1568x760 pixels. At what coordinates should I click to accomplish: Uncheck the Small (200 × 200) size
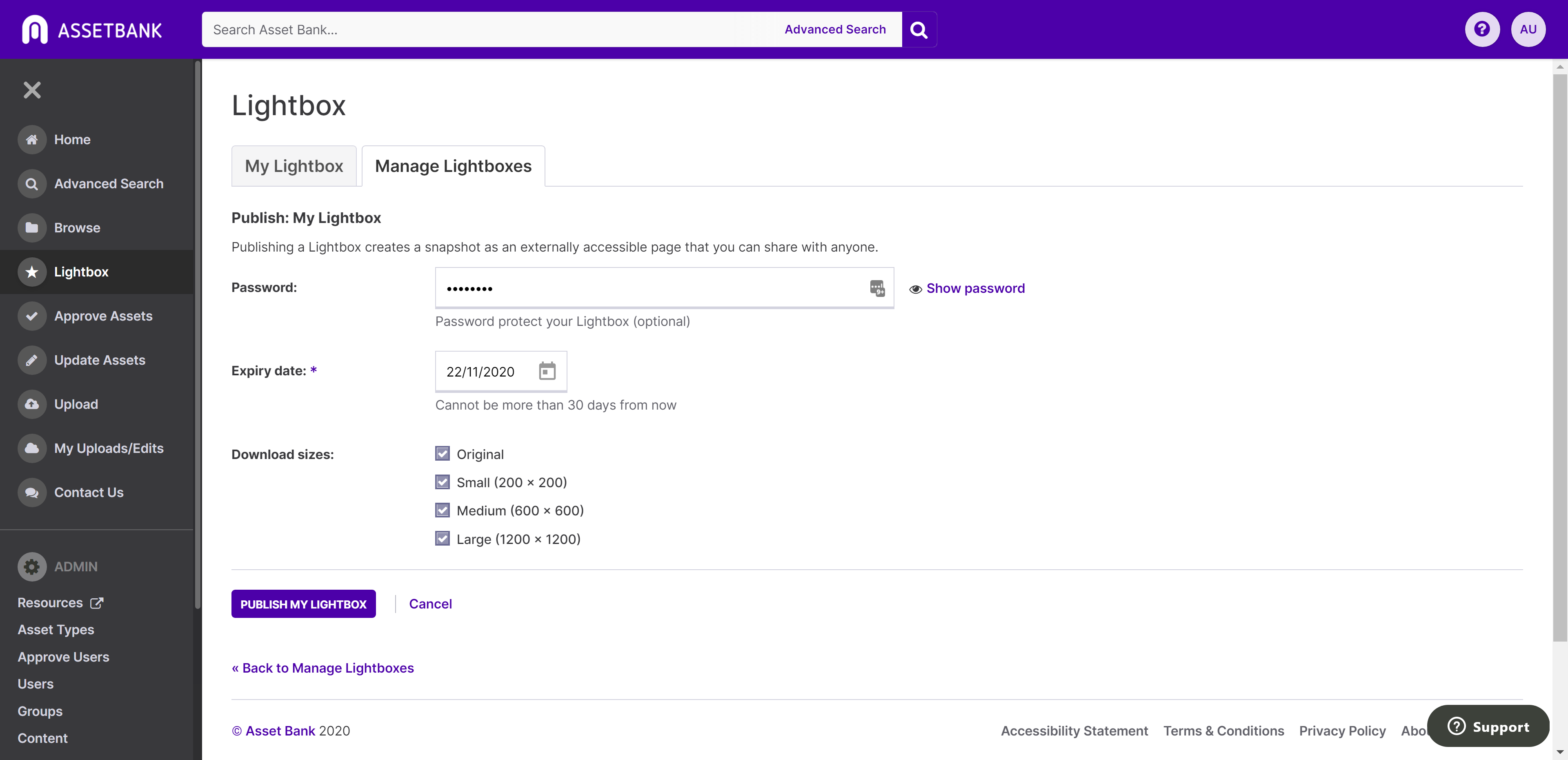pyautogui.click(x=443, y=482)
